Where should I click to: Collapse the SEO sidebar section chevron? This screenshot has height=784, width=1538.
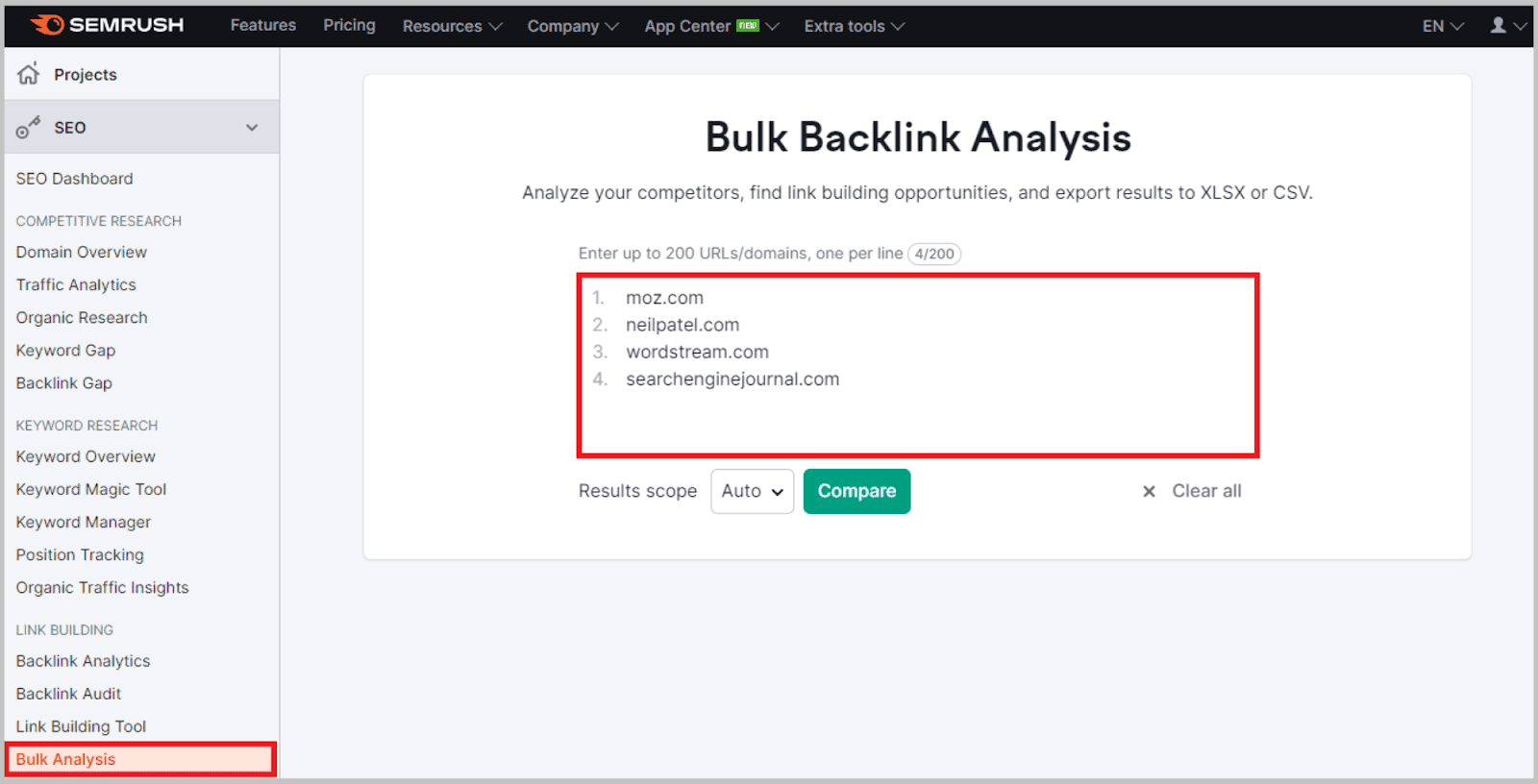point(252,128)
